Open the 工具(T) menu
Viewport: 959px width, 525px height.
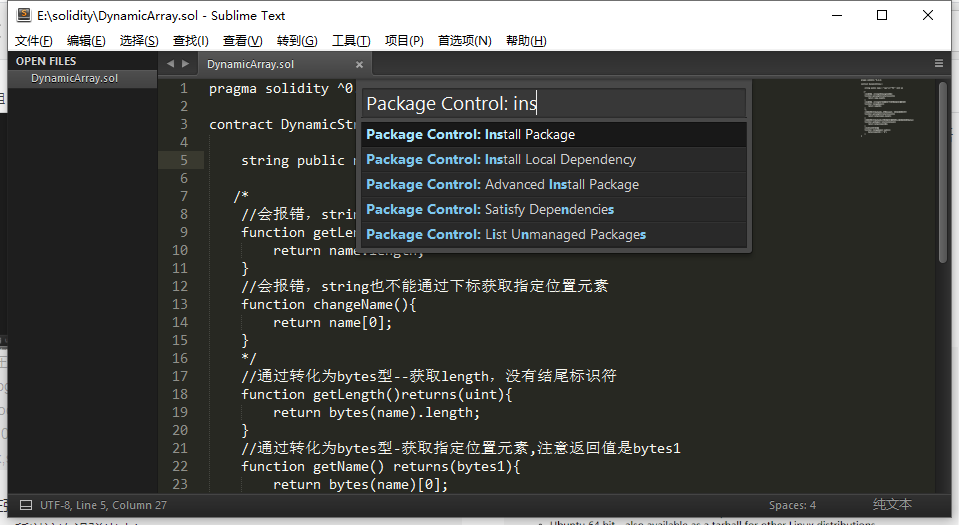pos(351,40)
